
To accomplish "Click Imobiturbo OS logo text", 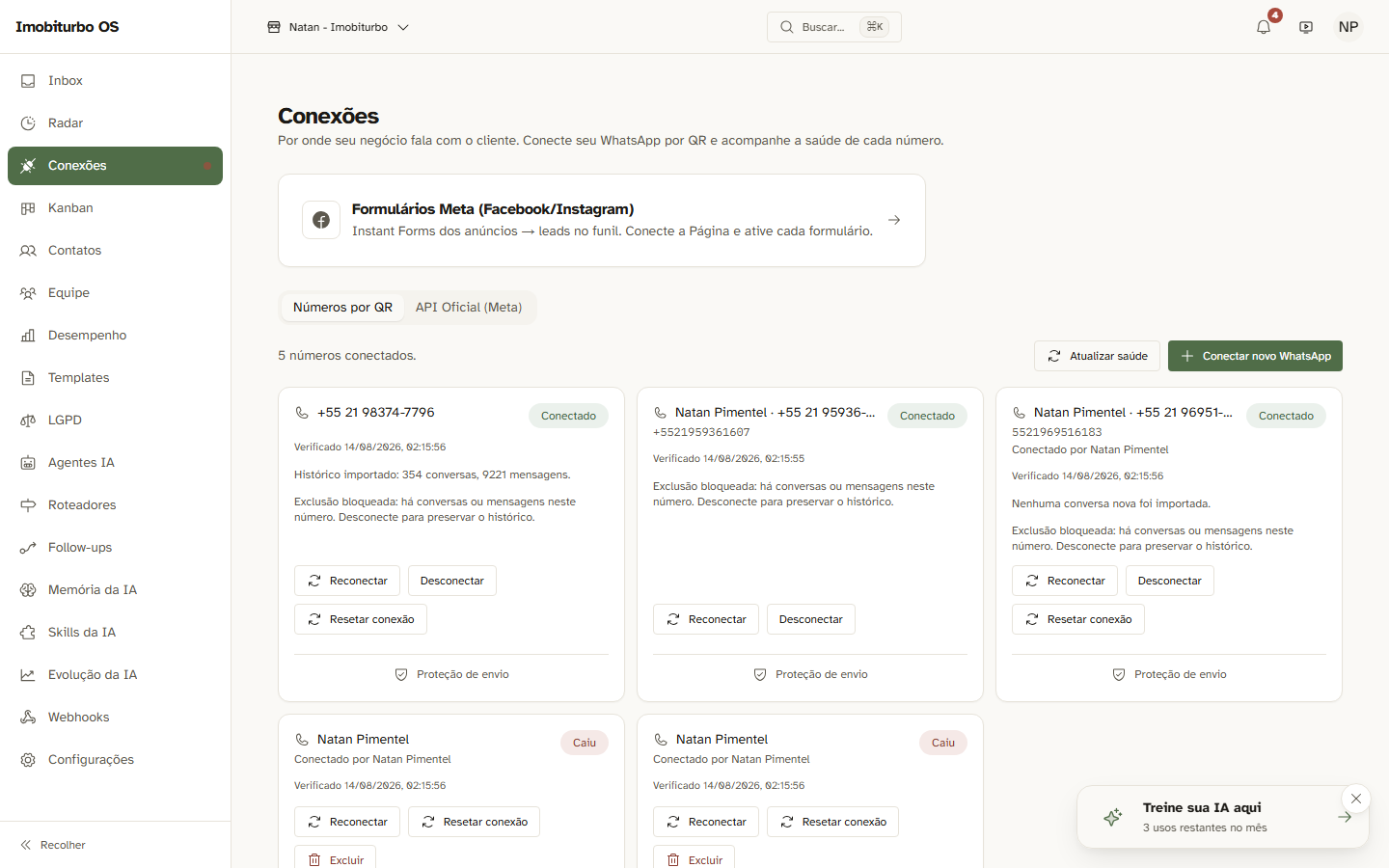I will click(68, 27).
